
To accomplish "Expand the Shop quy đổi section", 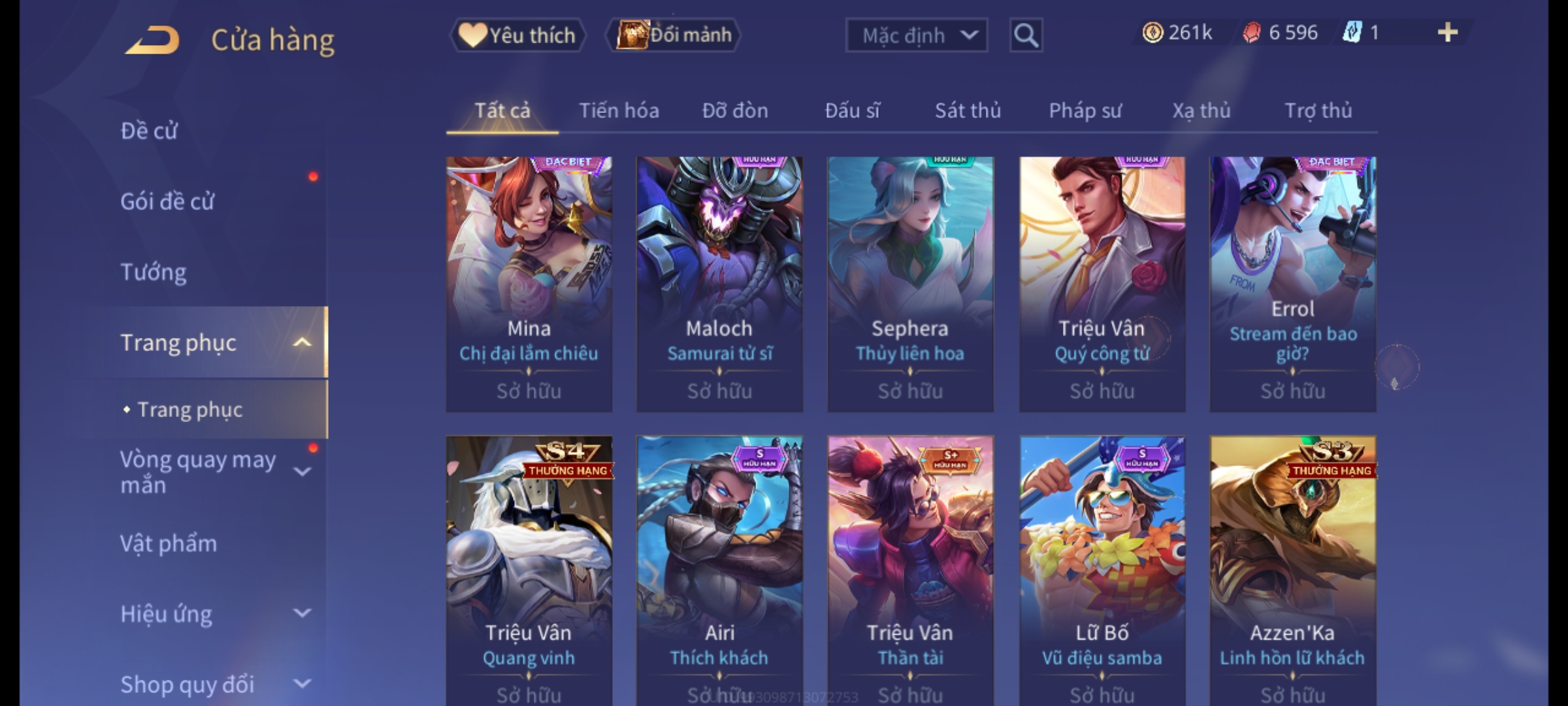I will pyautogui.click(x=302, y=684).
